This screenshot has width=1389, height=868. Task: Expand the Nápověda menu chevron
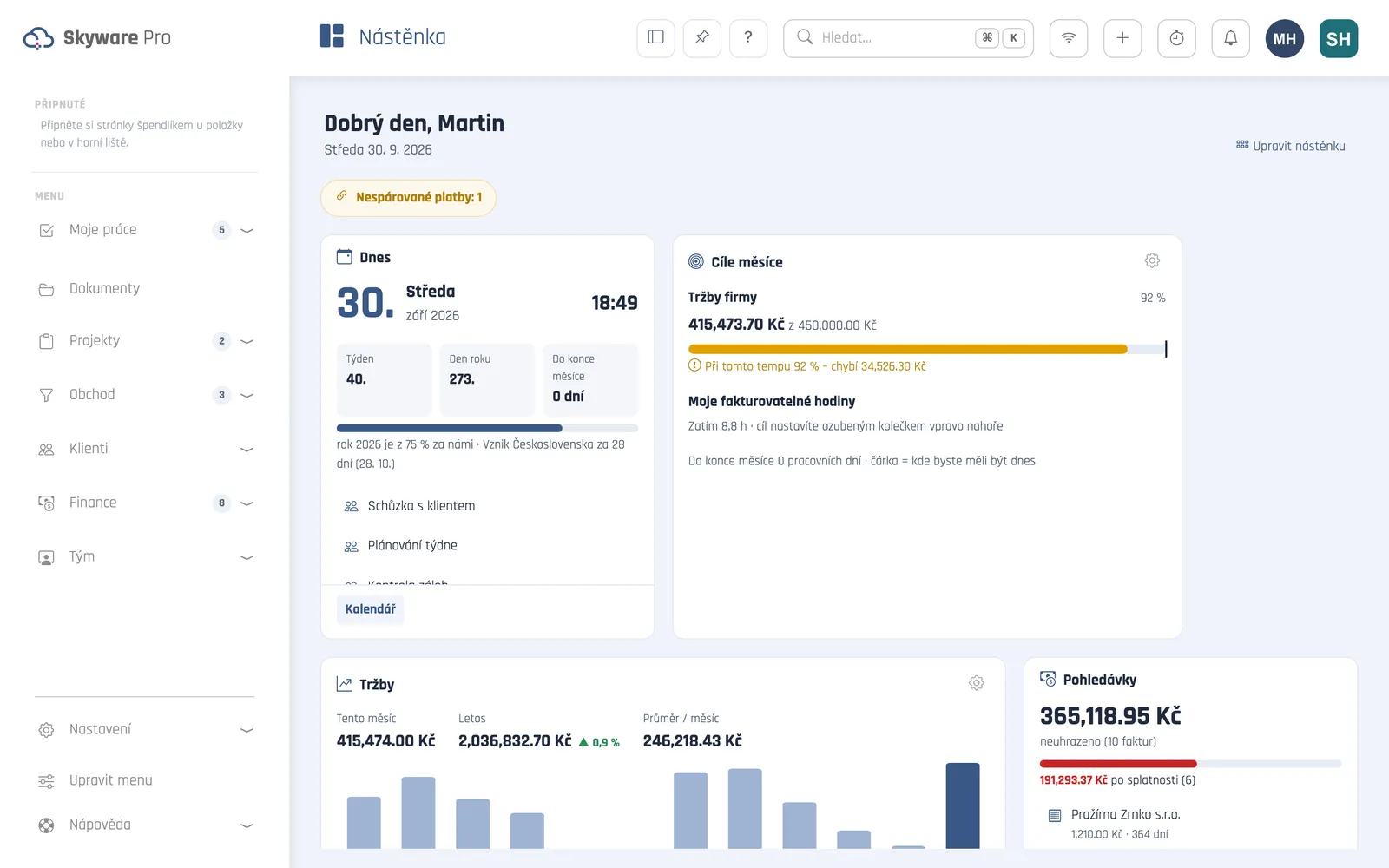247,825
